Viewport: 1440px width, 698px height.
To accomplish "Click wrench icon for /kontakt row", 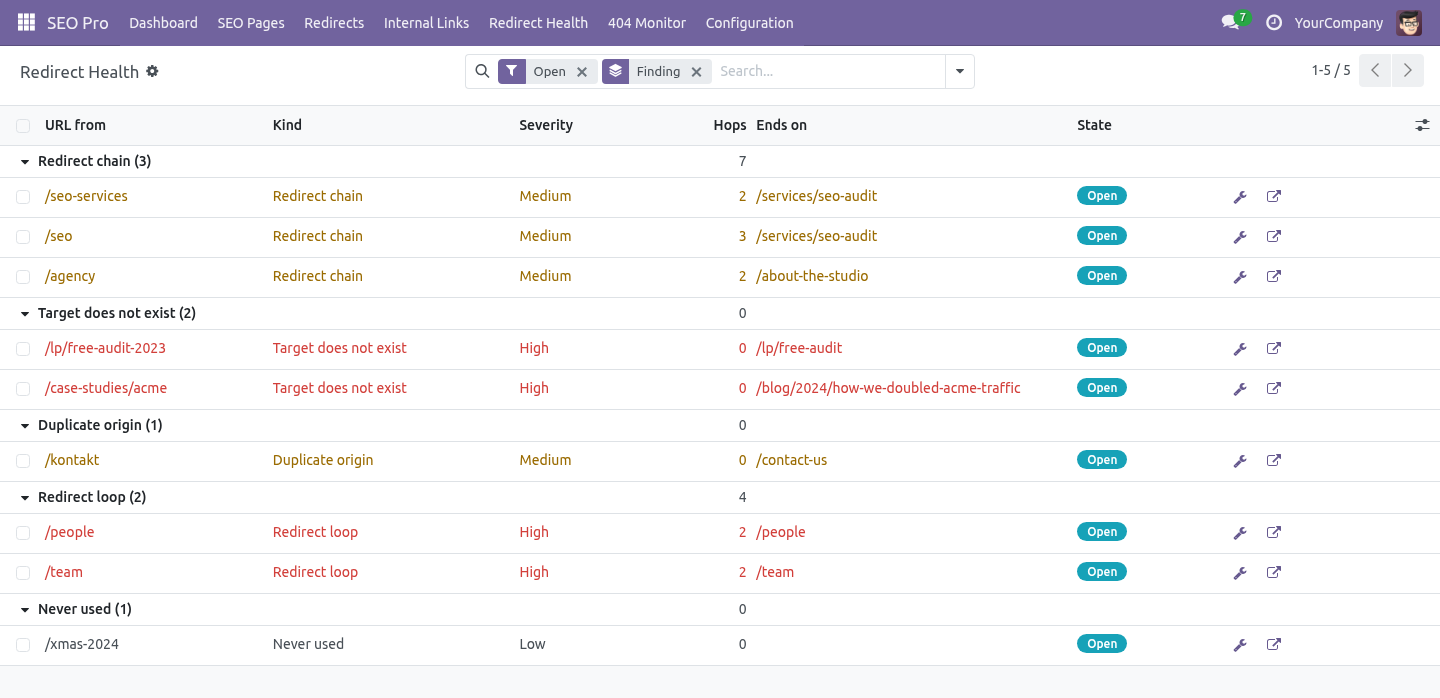I will [1240, 461].
